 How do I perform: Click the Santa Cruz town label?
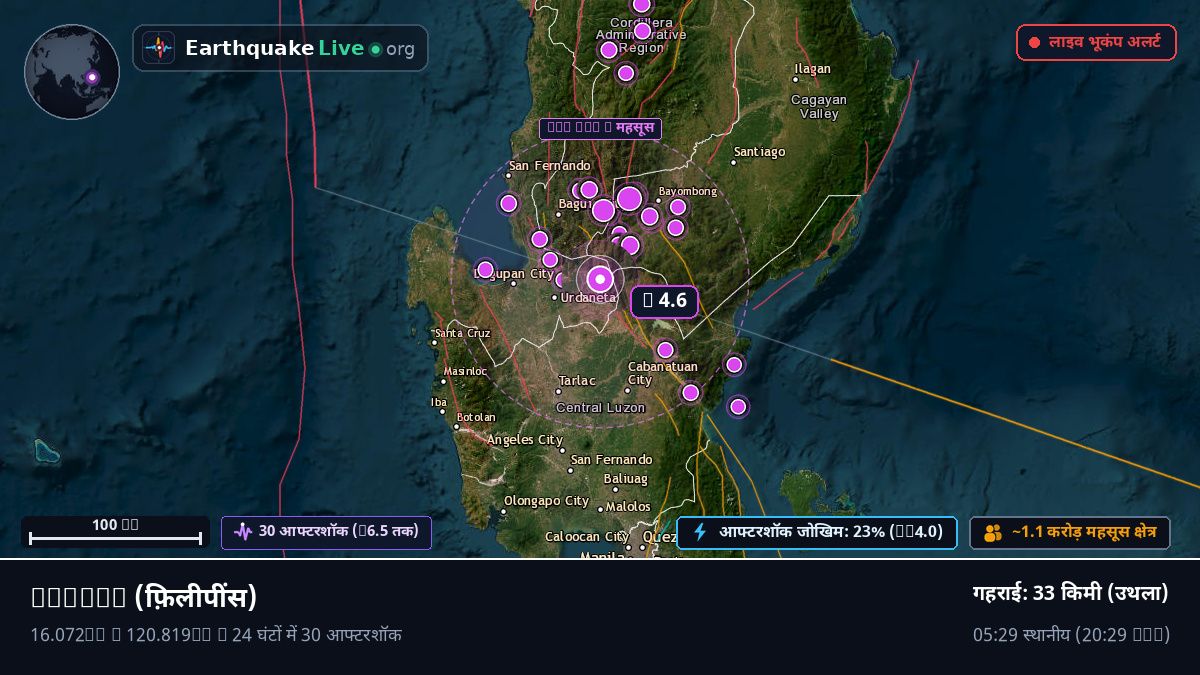pos(462,333)
